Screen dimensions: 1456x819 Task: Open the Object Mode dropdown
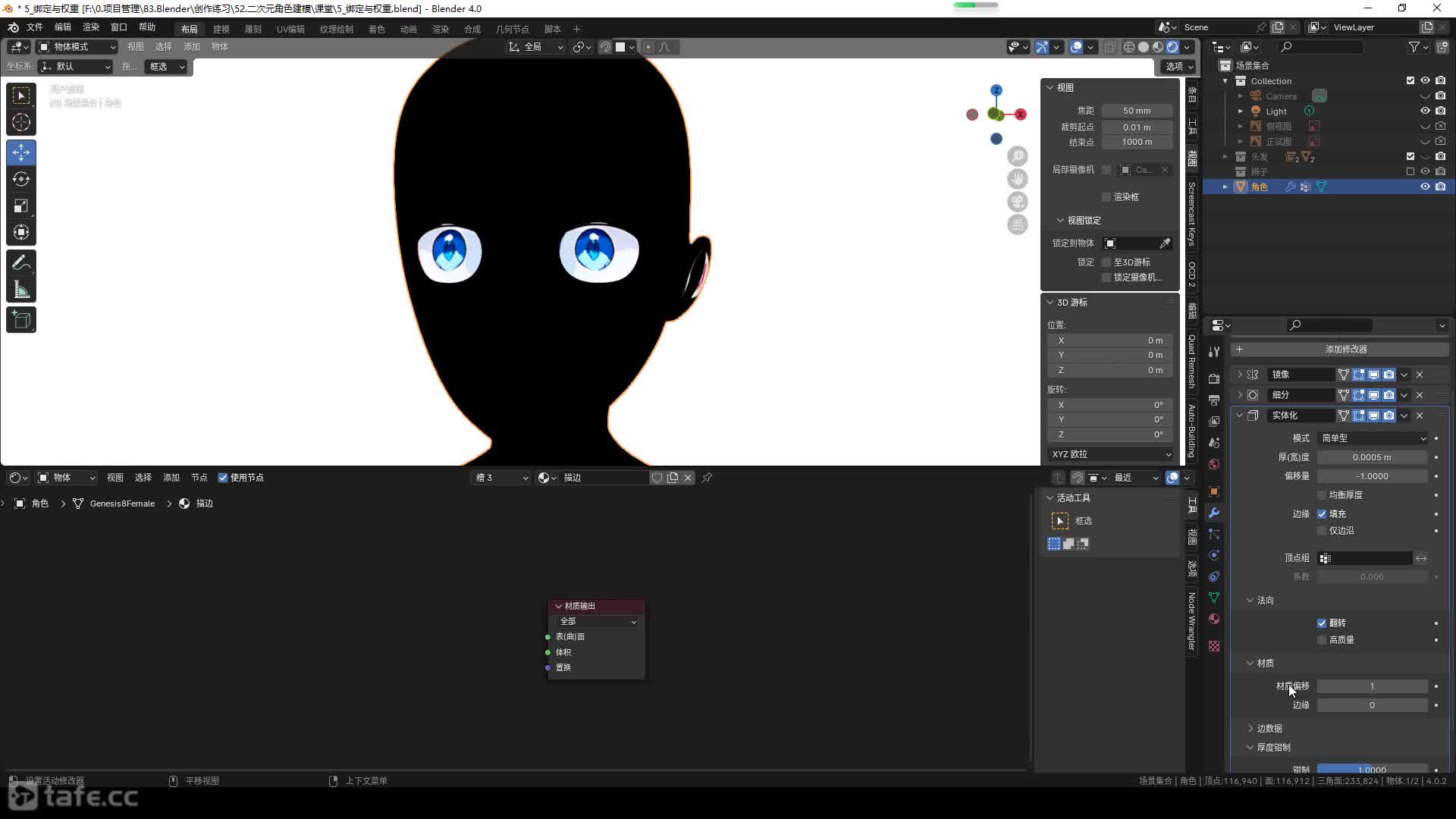(77, 47)
